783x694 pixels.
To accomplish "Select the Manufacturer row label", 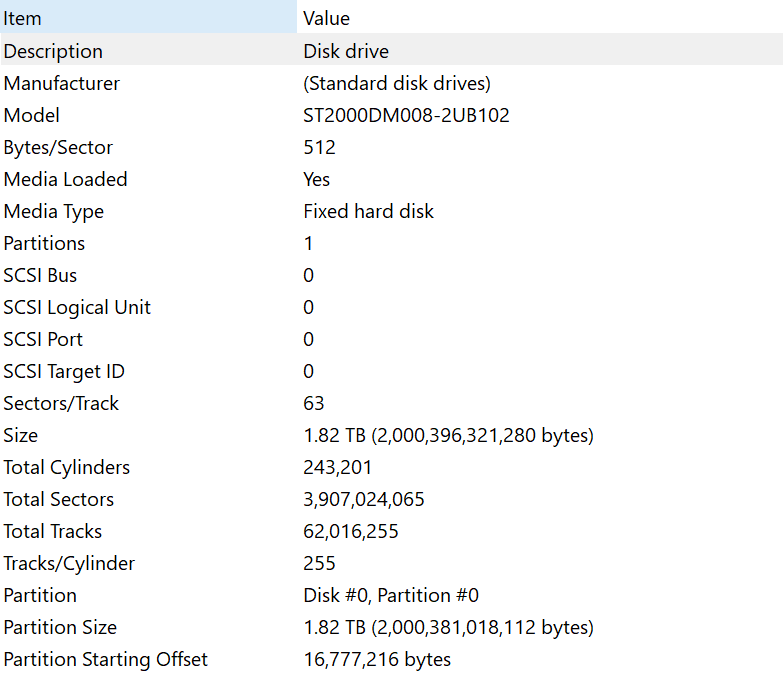I will 62,83.
